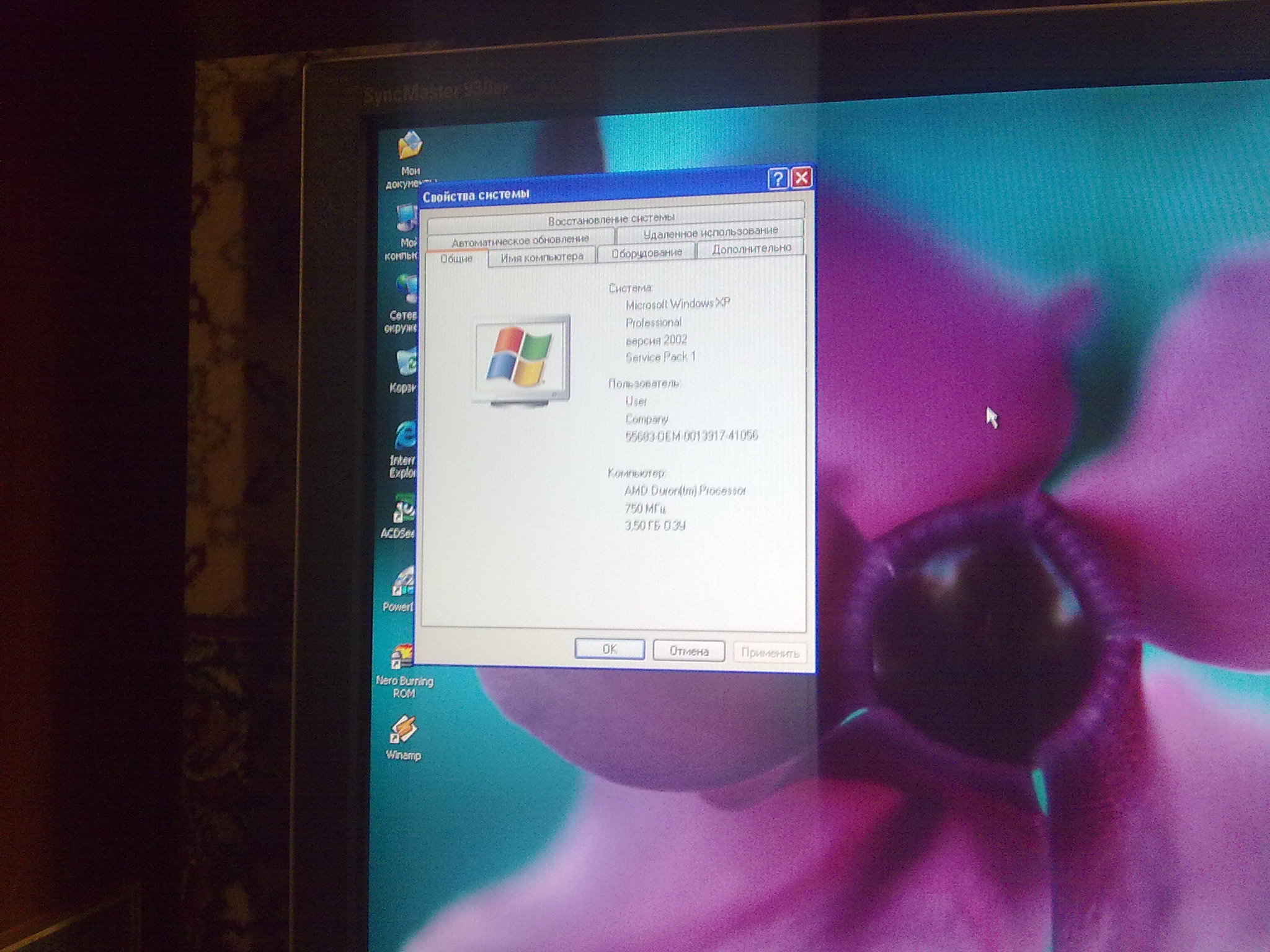The width and height of the screenshot is (1270, 952).
Task: Click the 'Professional' edition text
Action: pyautogui.click(x=654, y=322)
